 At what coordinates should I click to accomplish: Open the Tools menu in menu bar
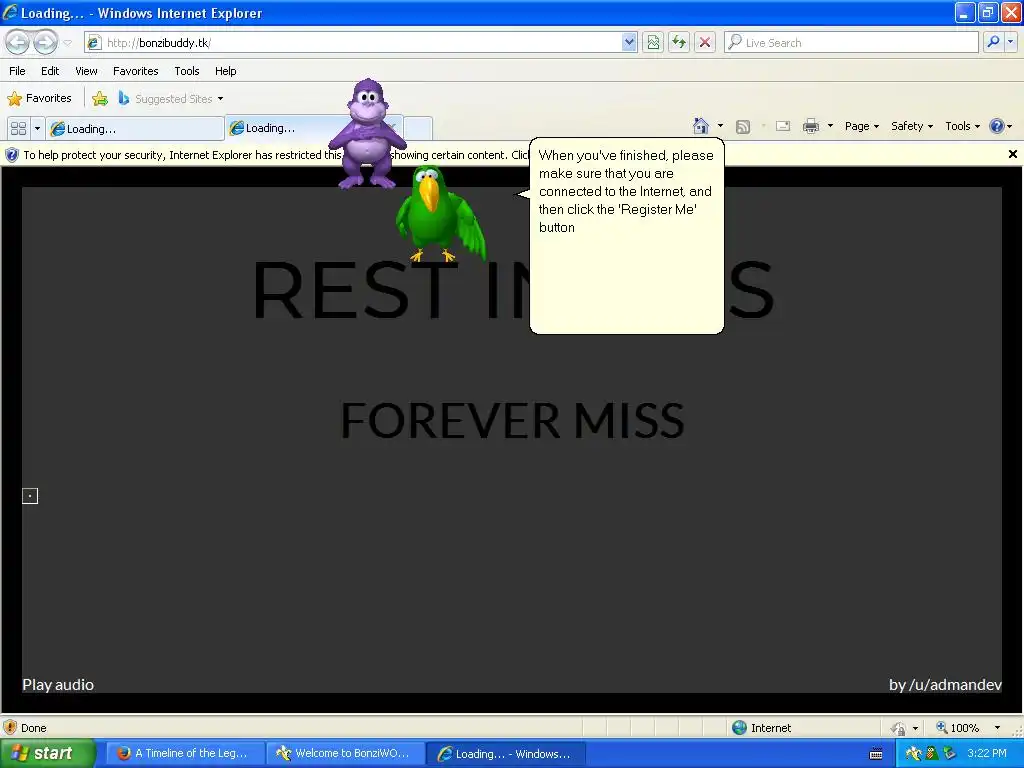pos(187,71)
